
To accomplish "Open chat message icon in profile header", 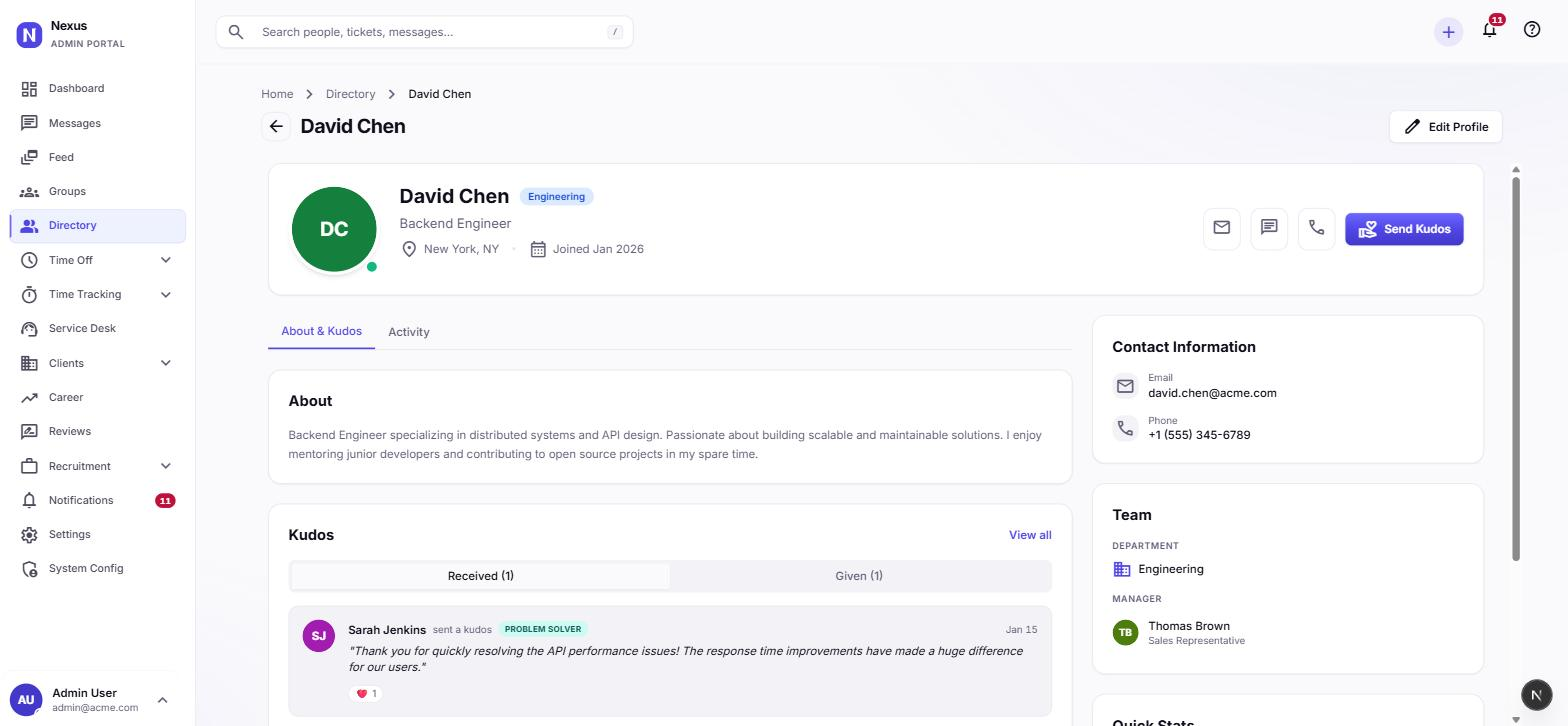I will pyautogui.click(x=1269, y=228).
